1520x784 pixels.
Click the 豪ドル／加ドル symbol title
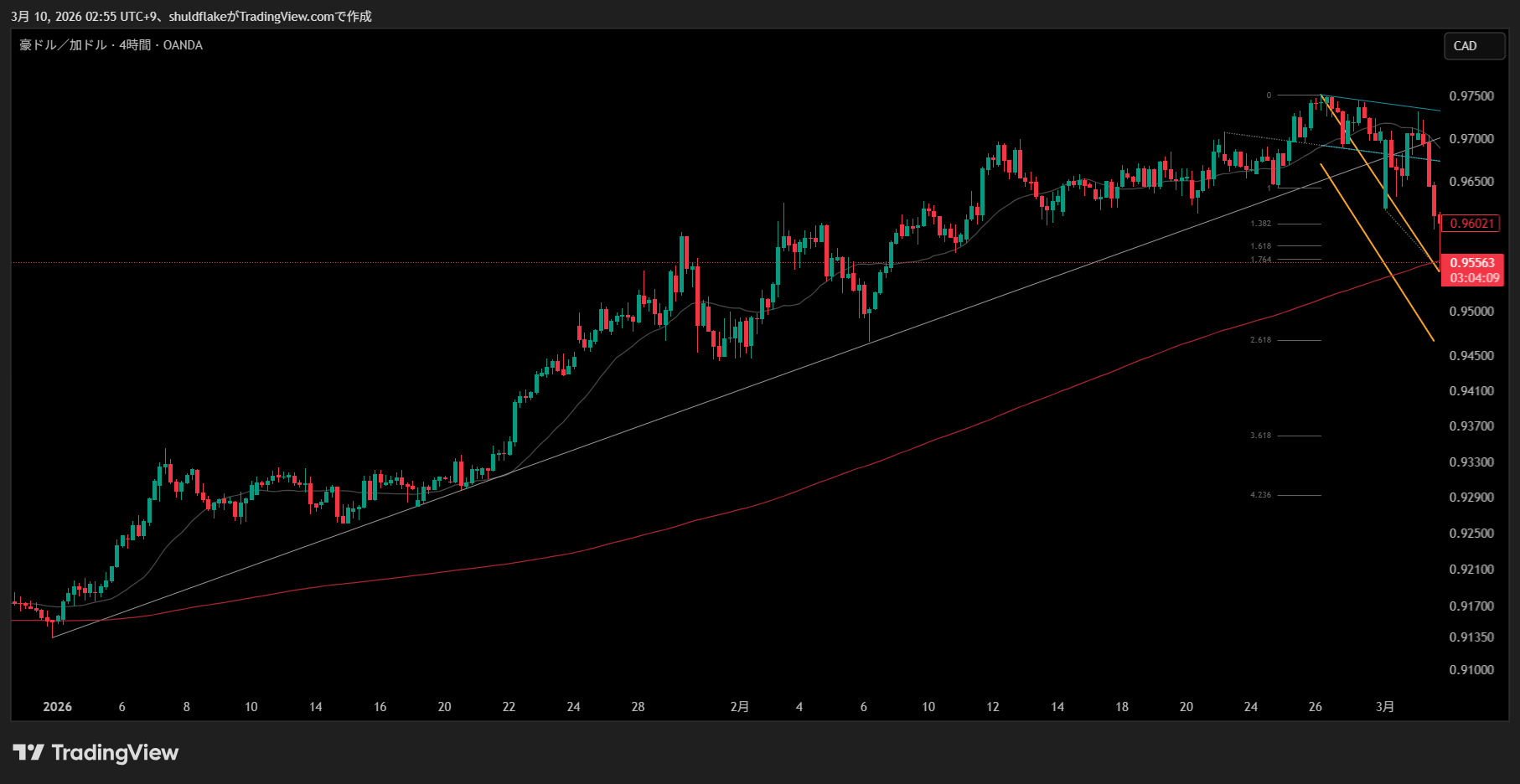coord(63,45)
